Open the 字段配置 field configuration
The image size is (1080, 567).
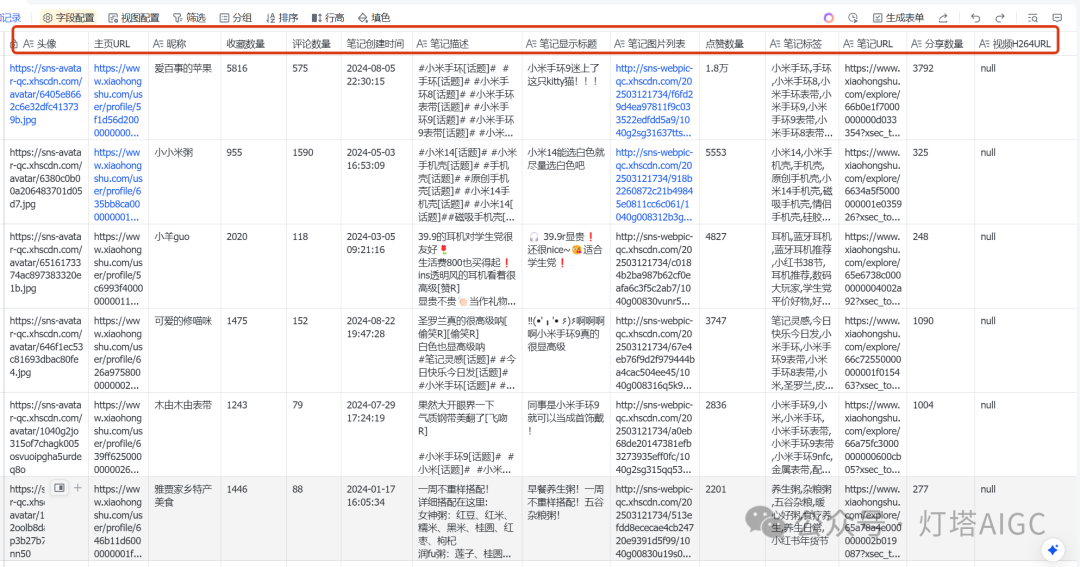coord(68,18)
